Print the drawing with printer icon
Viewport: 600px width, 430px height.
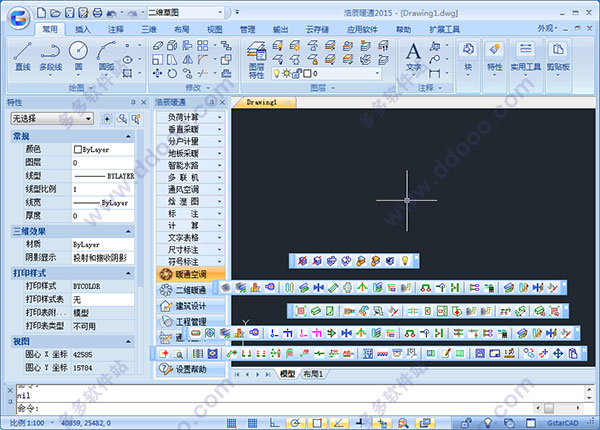pyautogui.click(x=98, y=13)
